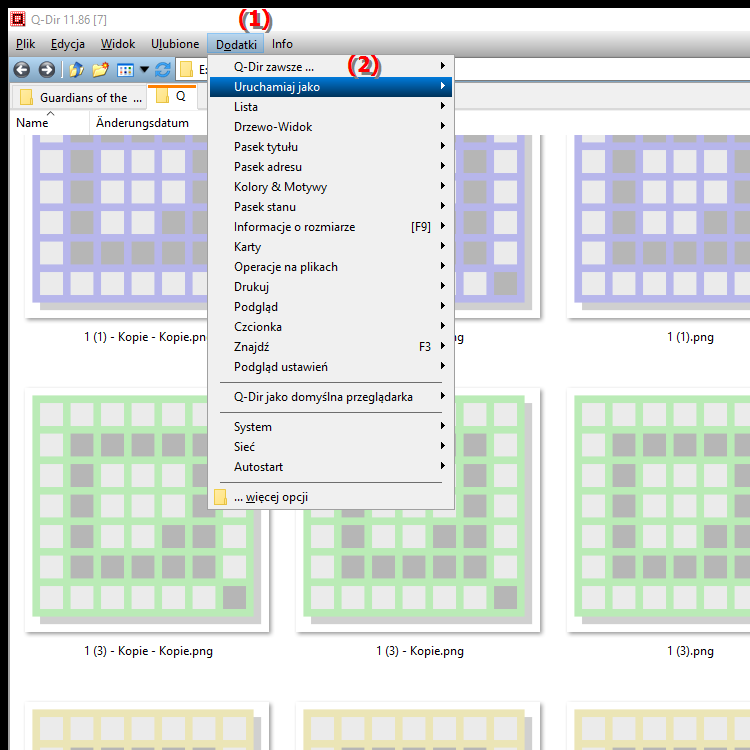Viewport: 750px width, 750px height.
Task: Open the view mode grid icon
Action: tap(125, 70)
